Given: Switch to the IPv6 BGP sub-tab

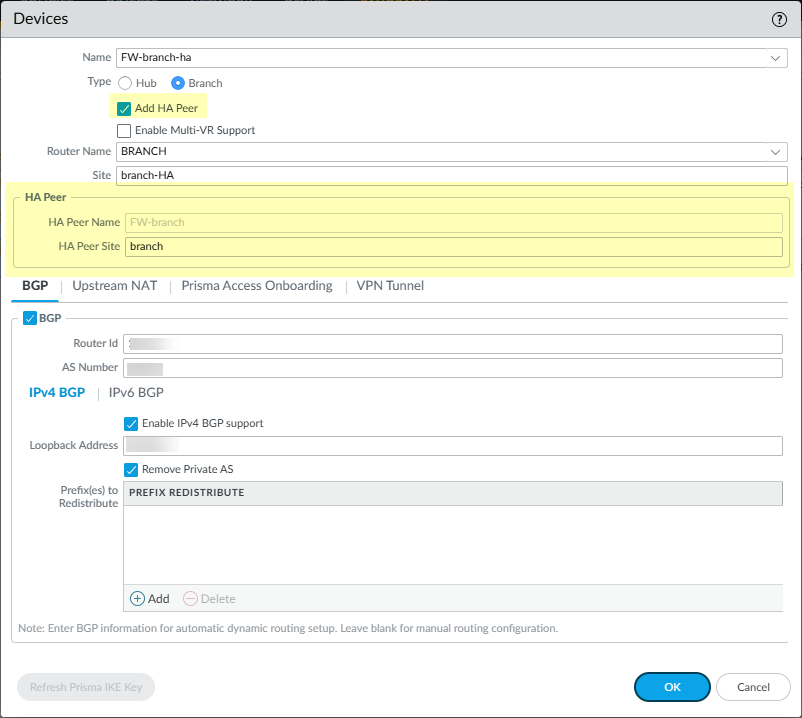Looking at the screenshot, I should tap(136, 393).
